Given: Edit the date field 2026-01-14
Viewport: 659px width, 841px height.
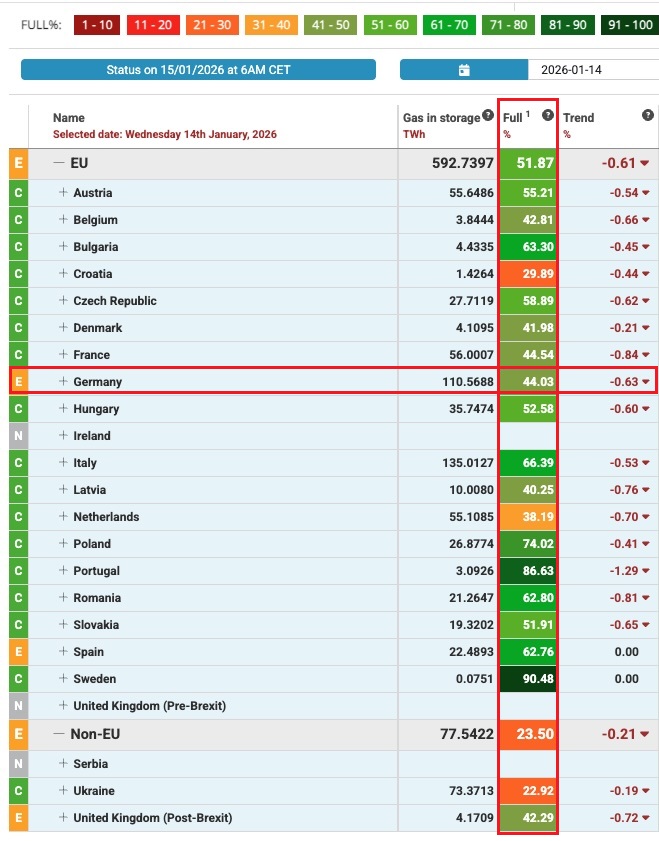Looking at the screenshot, I should click(593, 70).
